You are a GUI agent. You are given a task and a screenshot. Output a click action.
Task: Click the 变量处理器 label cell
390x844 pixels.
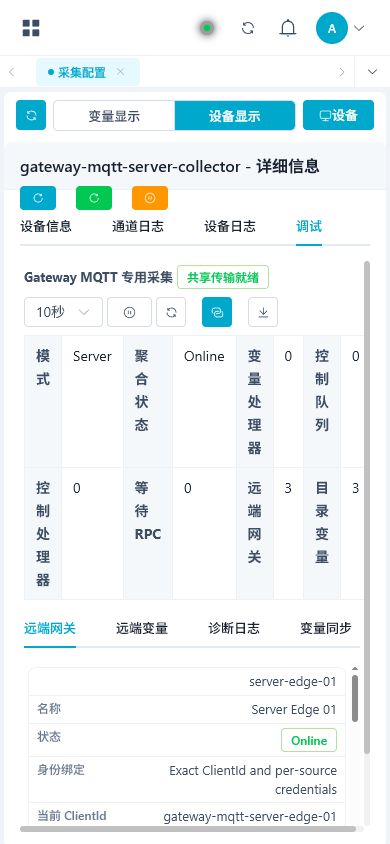(255, 402)
